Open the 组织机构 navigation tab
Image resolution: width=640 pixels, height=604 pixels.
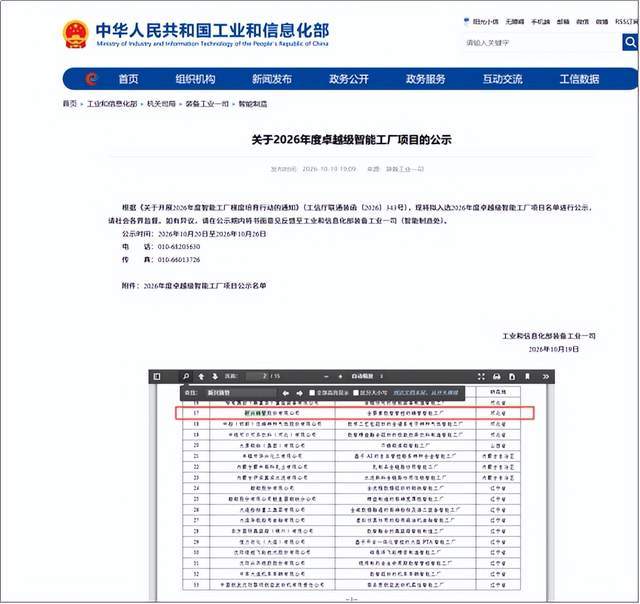(x=195, y=79)
